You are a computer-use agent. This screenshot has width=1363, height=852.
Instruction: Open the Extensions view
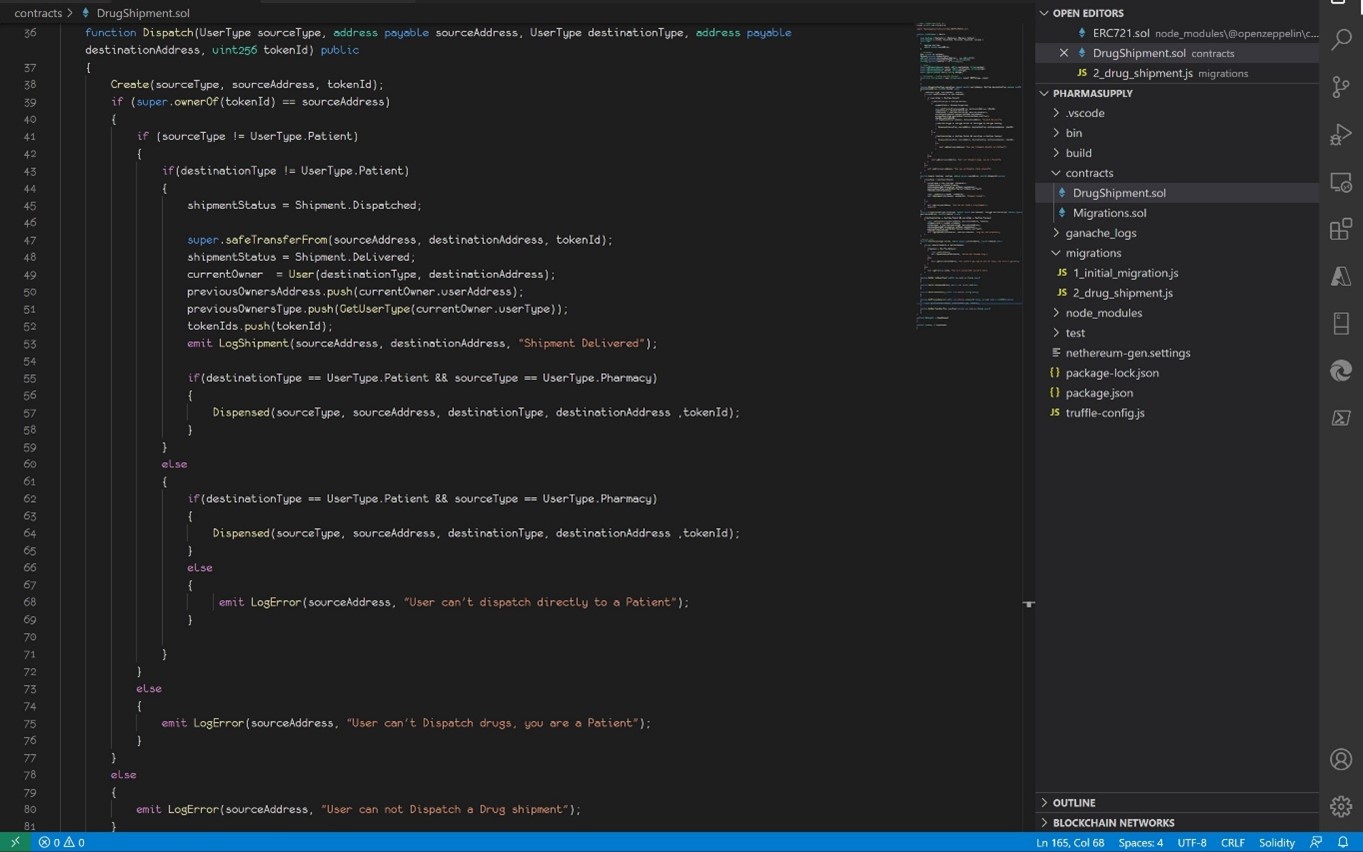click(x=1341, y=230)
